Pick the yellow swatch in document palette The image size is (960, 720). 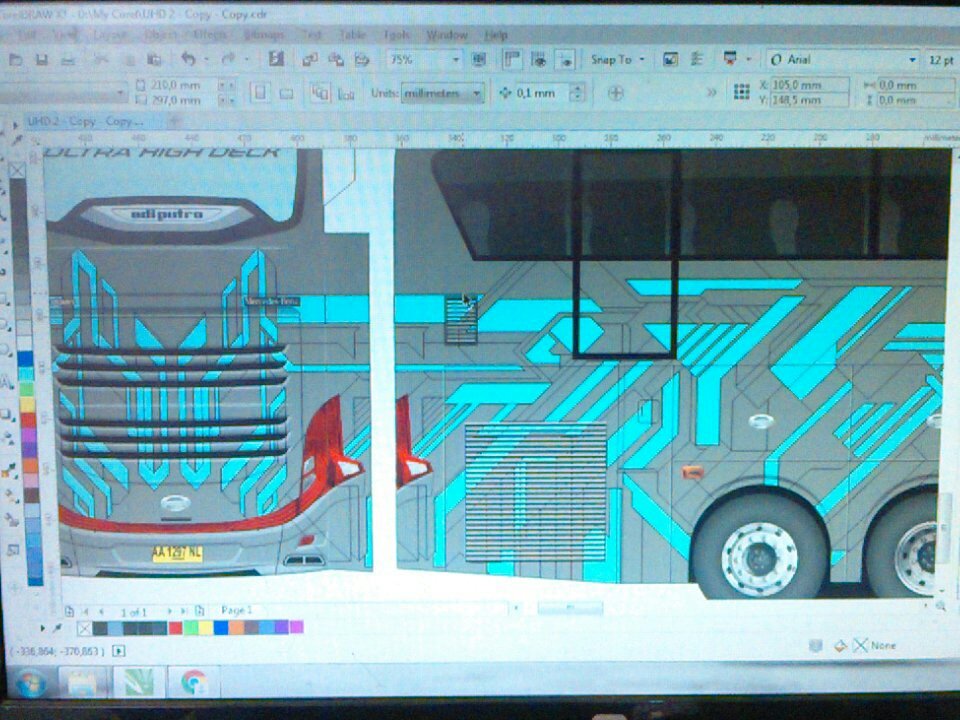206,628
